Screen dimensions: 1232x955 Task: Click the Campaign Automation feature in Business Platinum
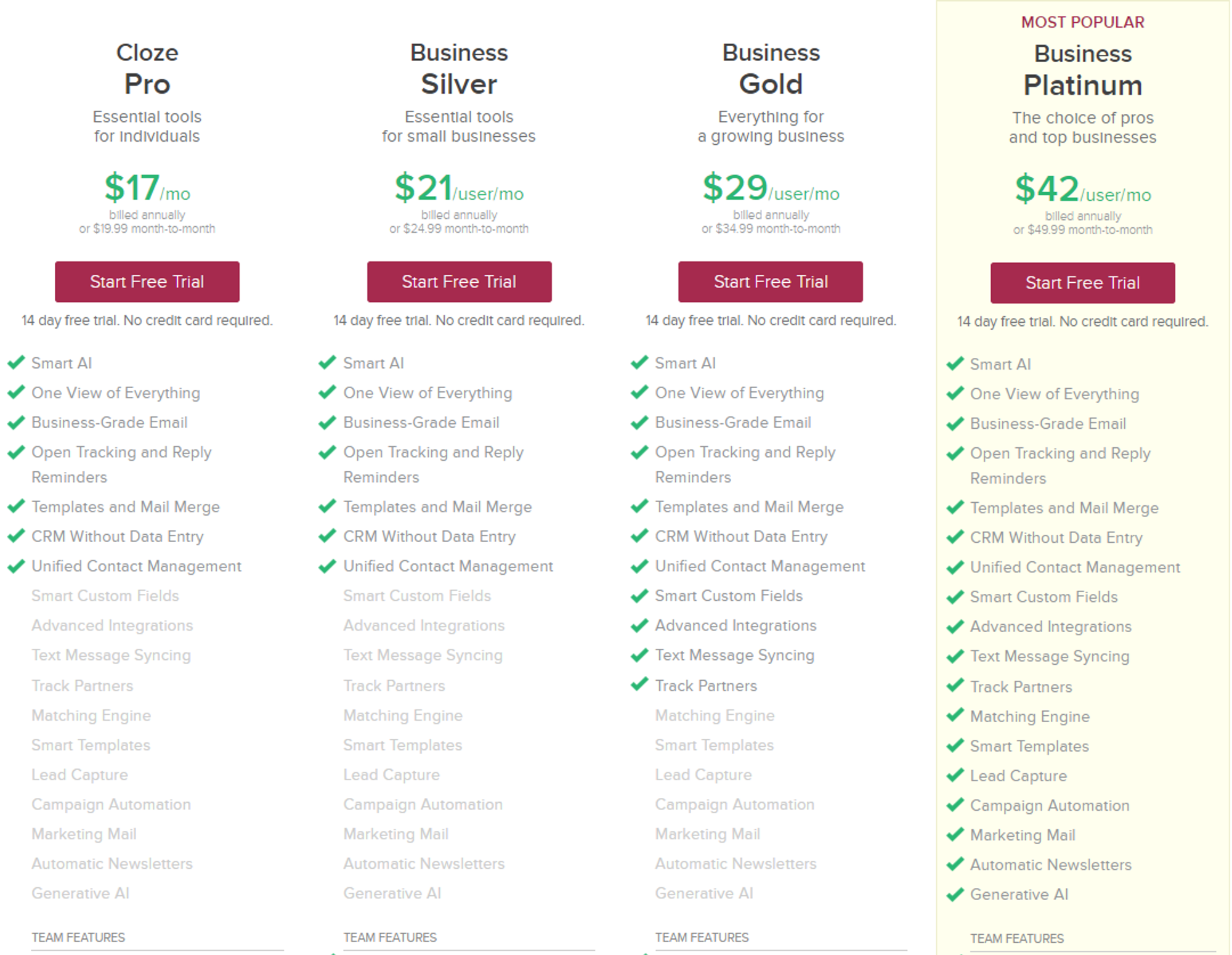click(1050, 805)
